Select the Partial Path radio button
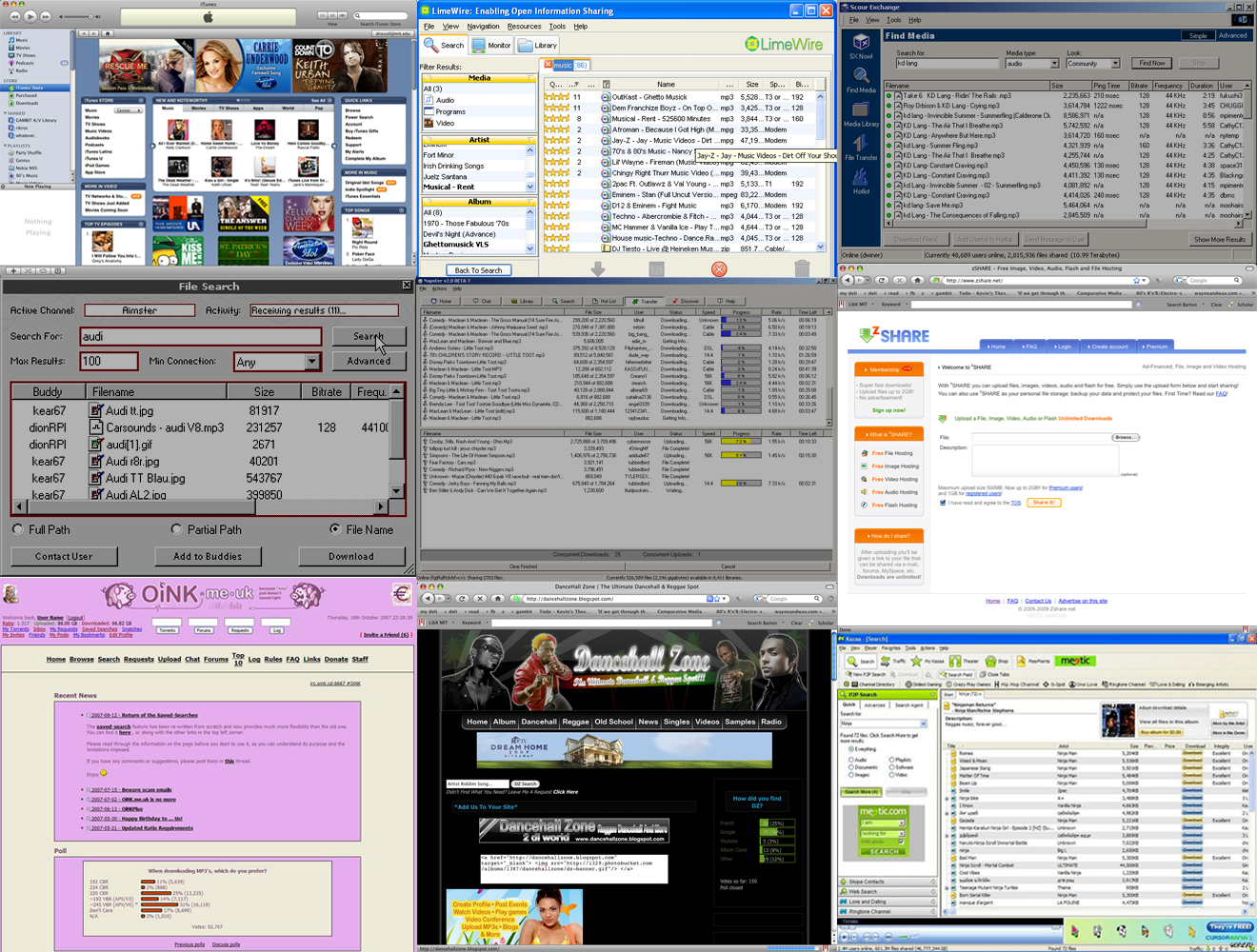This screenshot has height=952, width=1257. [x=176, y=529]
